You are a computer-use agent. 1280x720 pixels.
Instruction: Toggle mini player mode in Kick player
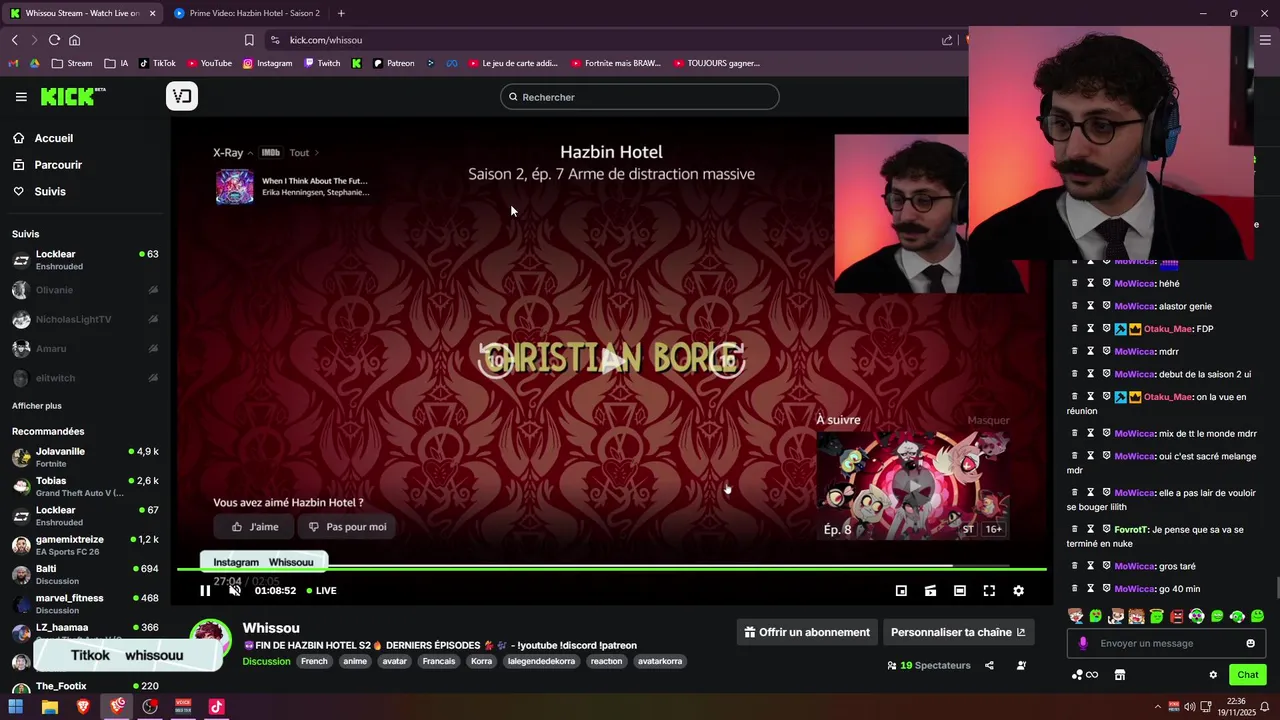pos(901,591)
